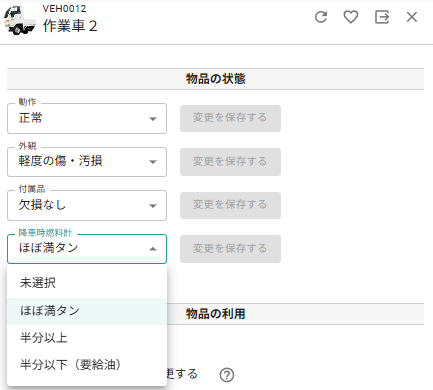
Task: Click the help question mark icon
Action: click(227, 375)
